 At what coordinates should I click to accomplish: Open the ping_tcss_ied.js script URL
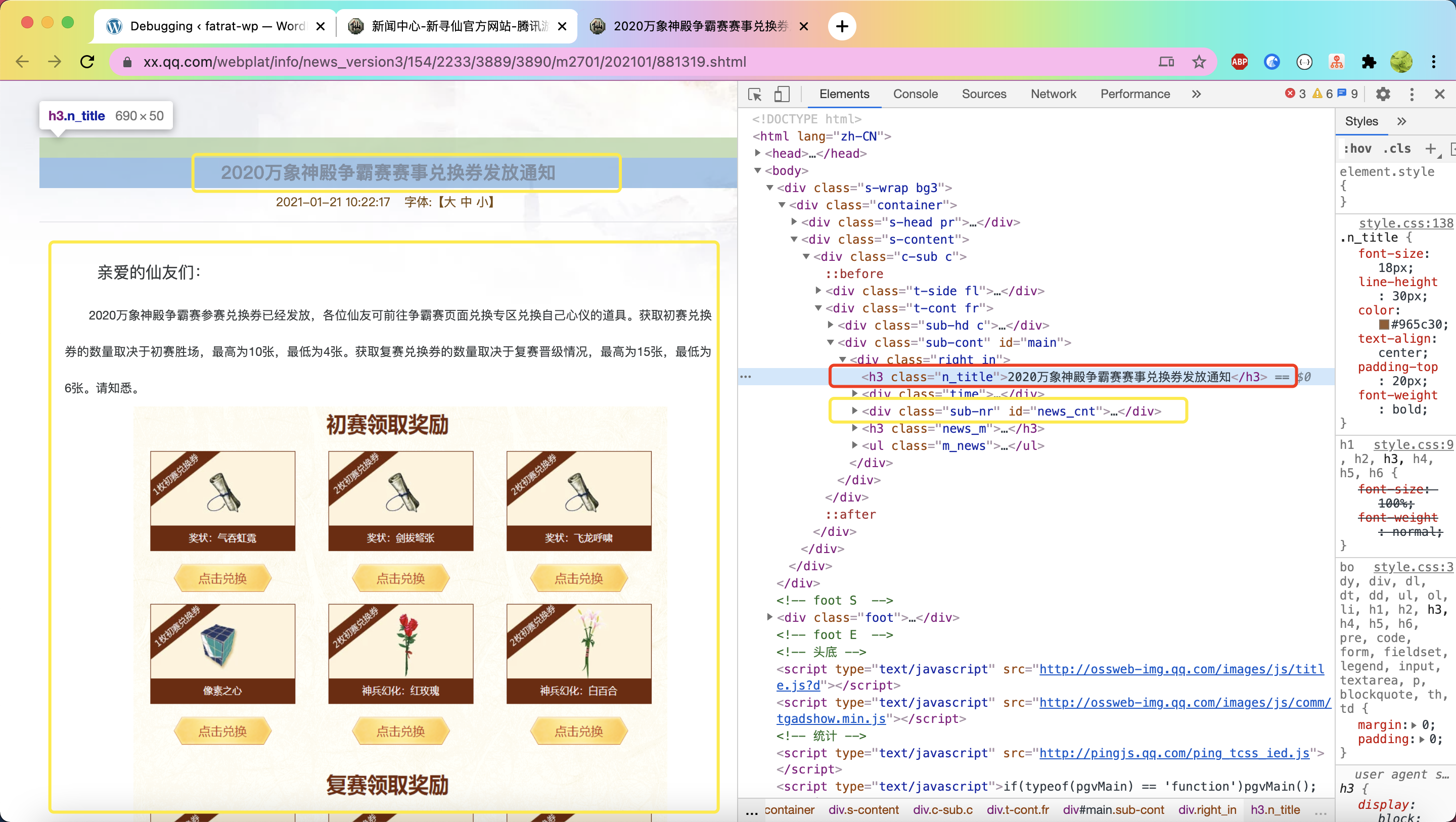pyautogui.click(x=1174, y=753)
